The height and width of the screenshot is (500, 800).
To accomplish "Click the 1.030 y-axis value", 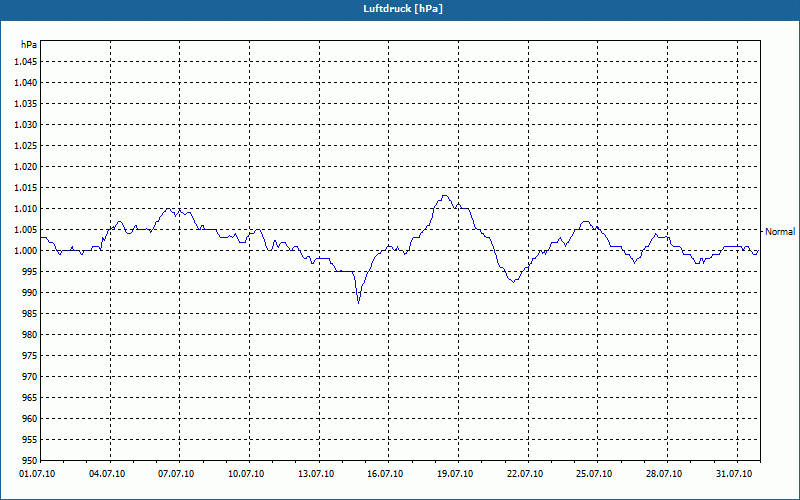I will tap(26, 124).
